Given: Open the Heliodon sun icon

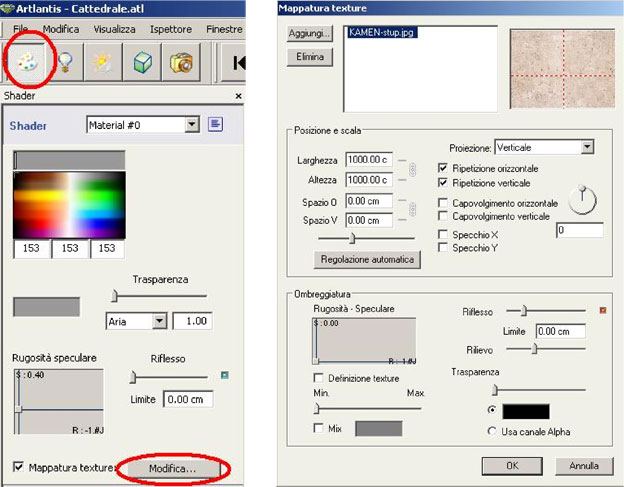Looking at the screenshot, I should (104, 61).
